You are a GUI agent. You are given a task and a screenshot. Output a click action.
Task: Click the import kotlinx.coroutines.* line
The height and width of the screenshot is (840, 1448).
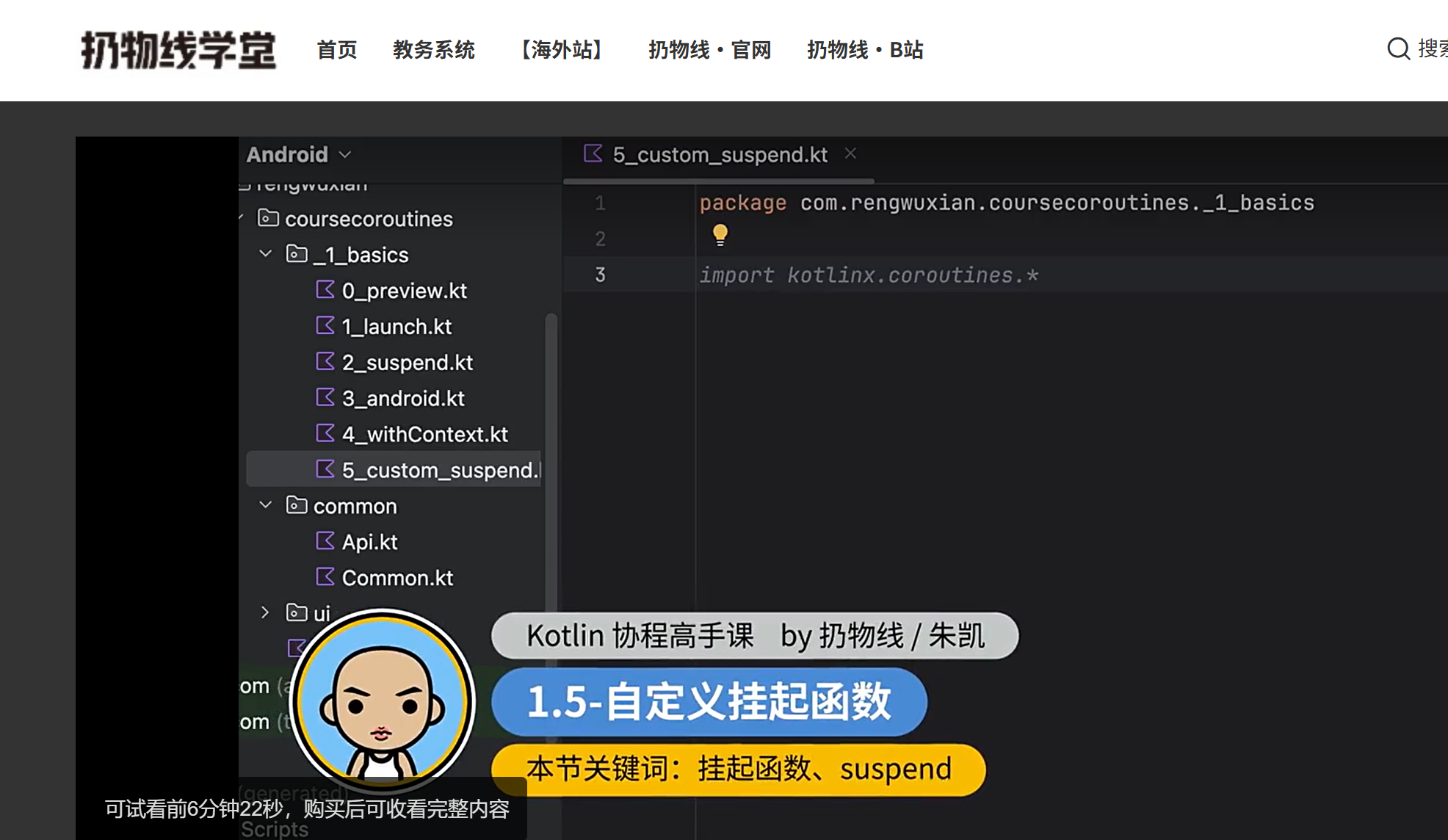(x=869, y=275)
